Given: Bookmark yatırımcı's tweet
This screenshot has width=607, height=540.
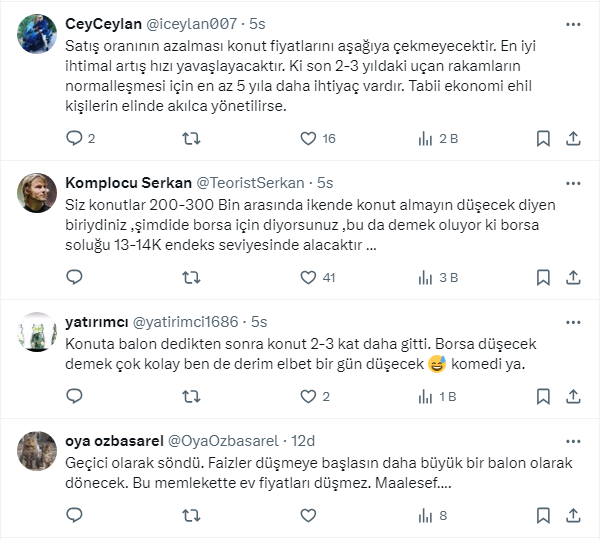Looking at the screenshot, I should 544,396.
